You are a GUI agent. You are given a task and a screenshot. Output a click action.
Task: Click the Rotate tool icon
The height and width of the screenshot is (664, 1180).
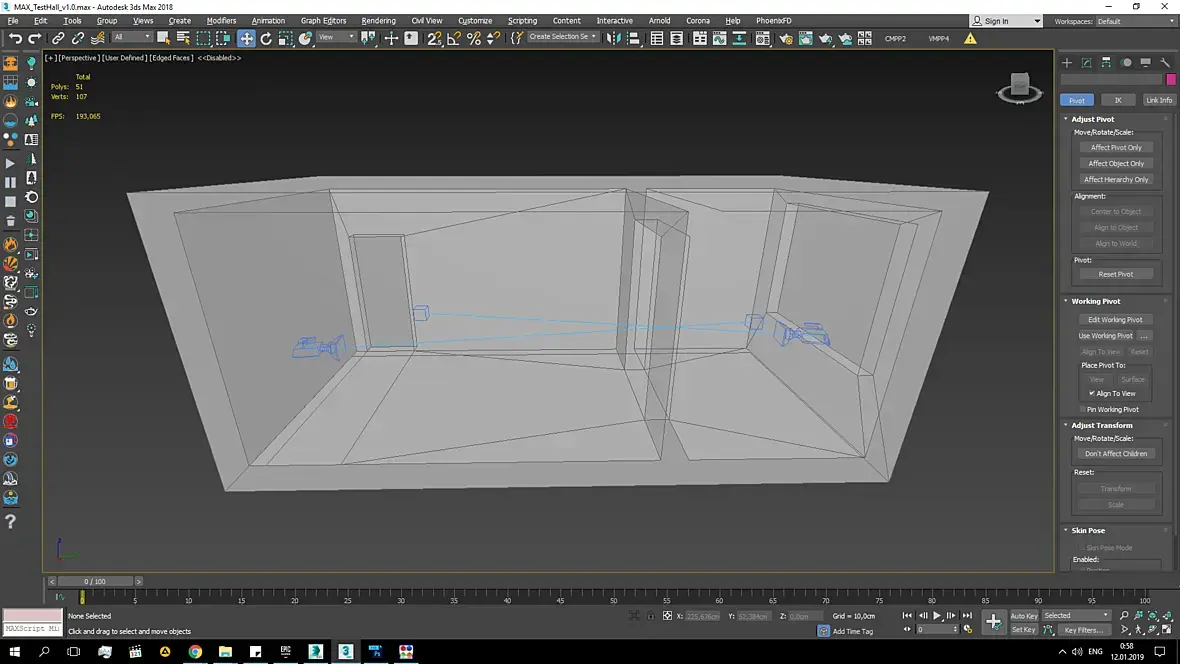pos(266,38)
